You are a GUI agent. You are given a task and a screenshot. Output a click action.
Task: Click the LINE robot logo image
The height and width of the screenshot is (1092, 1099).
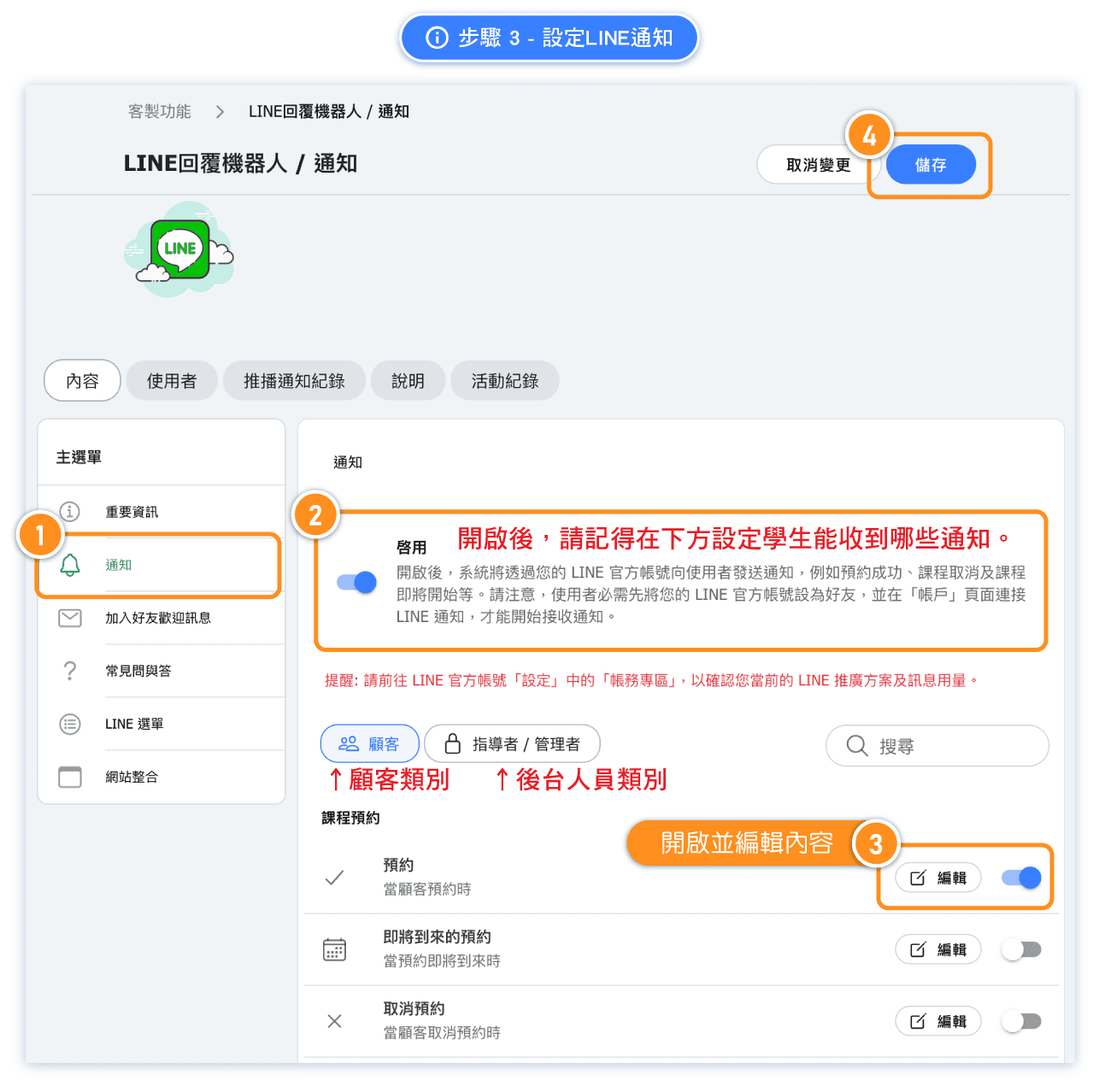(x=180, y=250)
